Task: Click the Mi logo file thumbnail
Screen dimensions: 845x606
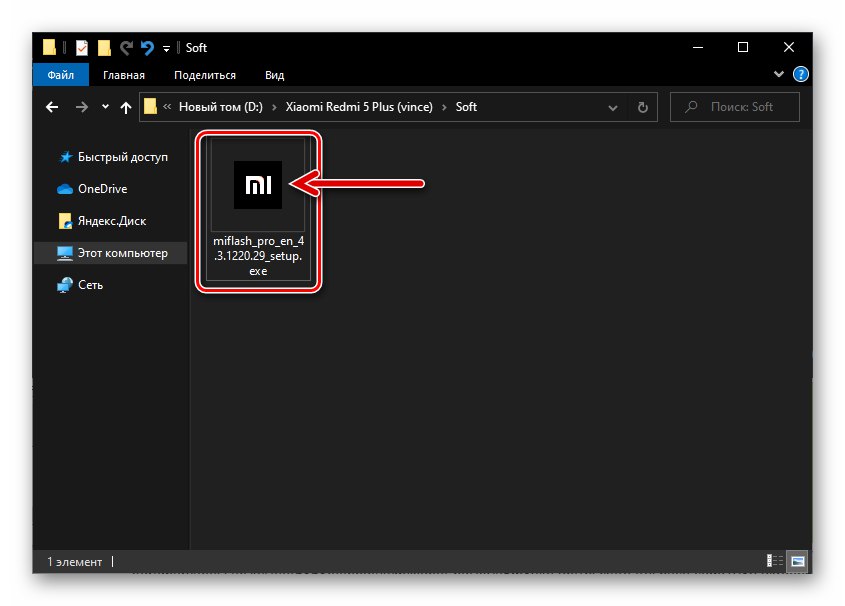Action: 258,185
